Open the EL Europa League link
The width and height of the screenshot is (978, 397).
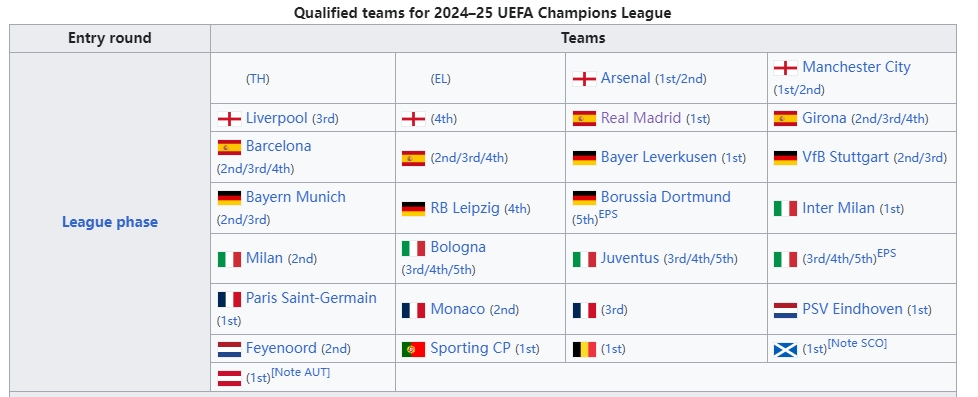(440, 79)
